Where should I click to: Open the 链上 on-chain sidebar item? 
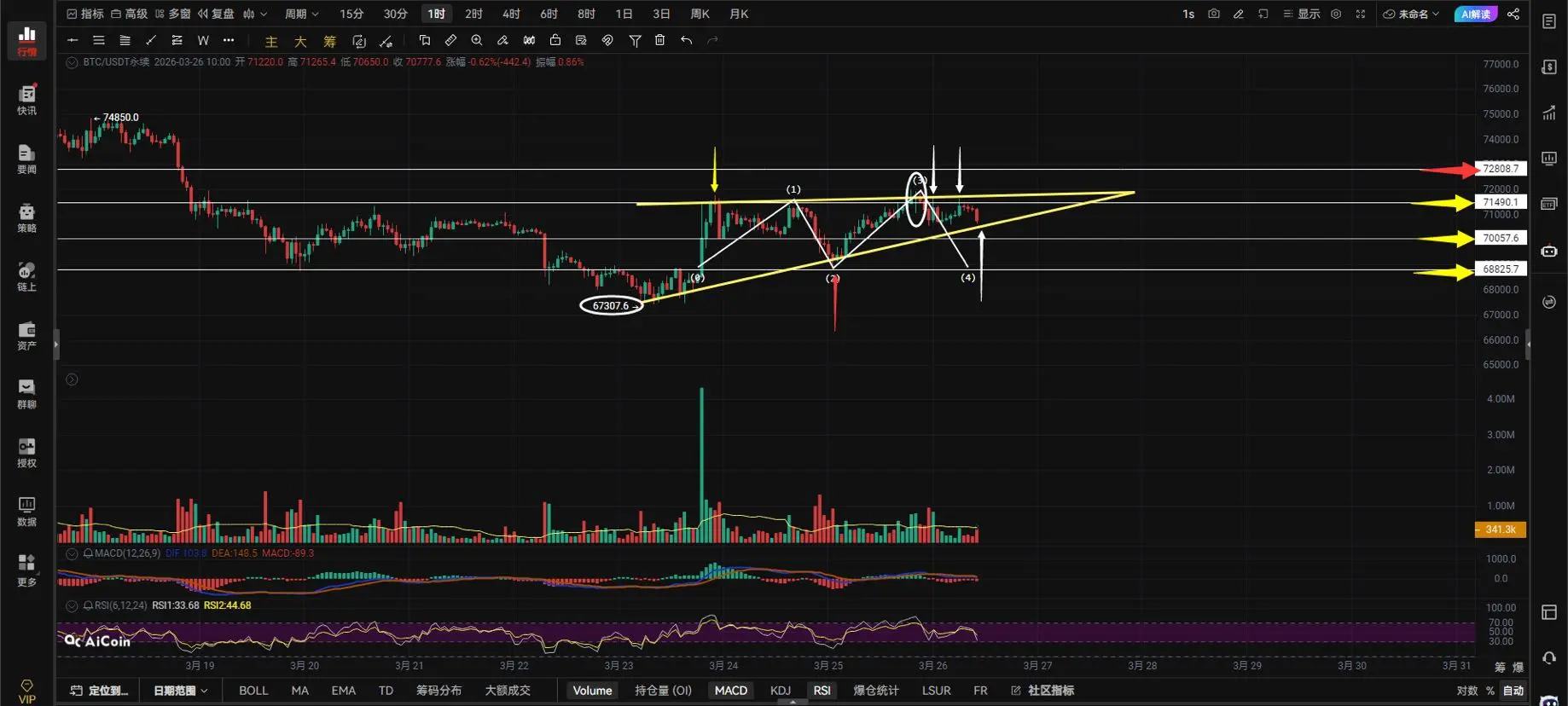26,277
